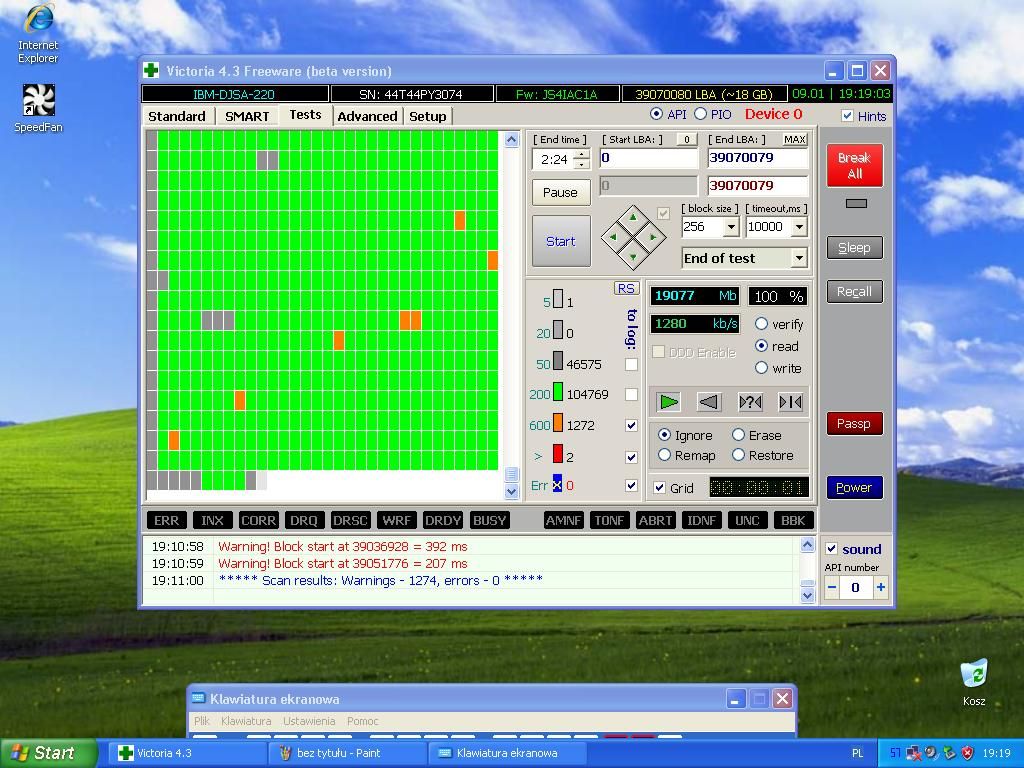Open the Ustawienia menu in Klawiatura ekranowa

pyautogui.click(x=309, y=720)
